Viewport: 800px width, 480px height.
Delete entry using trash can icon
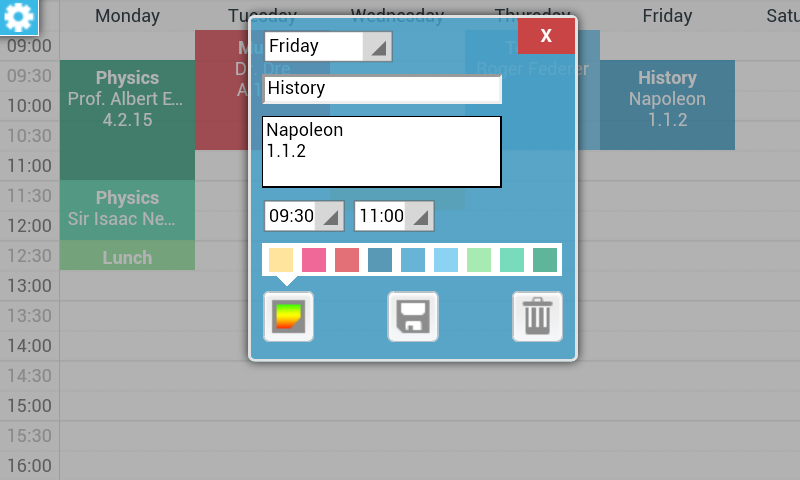click(x=537, y=316)
